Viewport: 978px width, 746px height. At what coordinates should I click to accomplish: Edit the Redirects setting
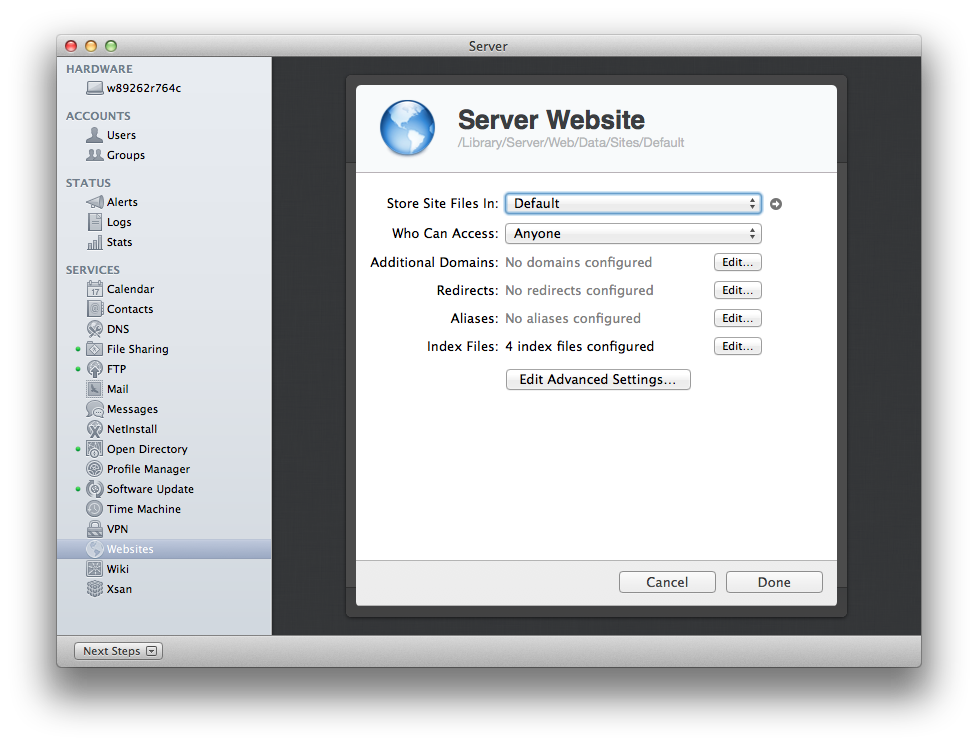pyautogui.click(x=737, y=291)
